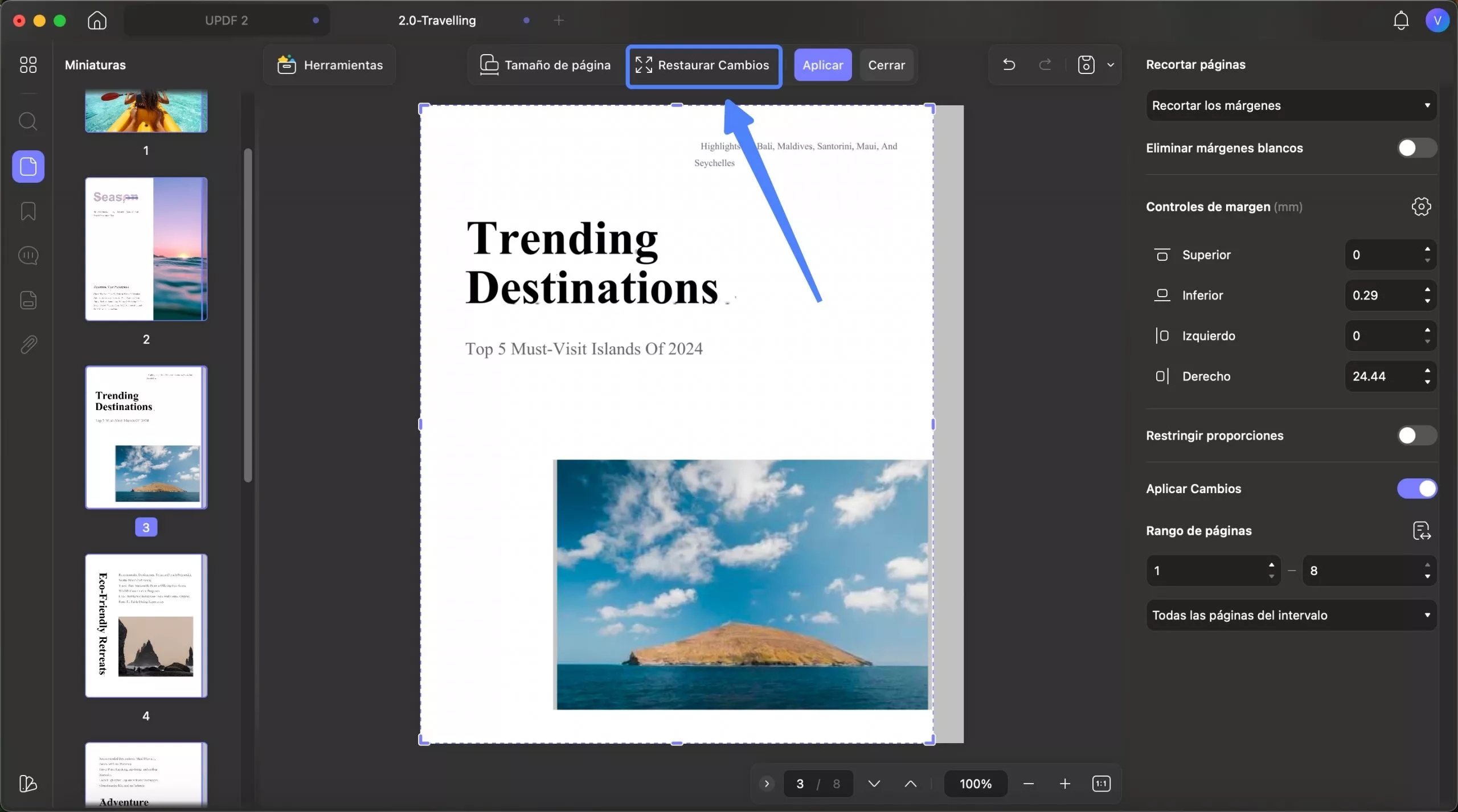This screenshot has height=812, width=1458.
Task: Click the range end page stepper
Action: pos(1427,571)
